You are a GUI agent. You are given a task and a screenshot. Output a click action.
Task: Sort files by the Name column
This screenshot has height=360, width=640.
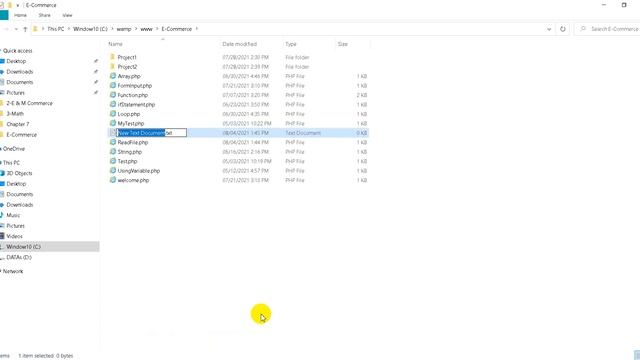(x=116, y=44)
